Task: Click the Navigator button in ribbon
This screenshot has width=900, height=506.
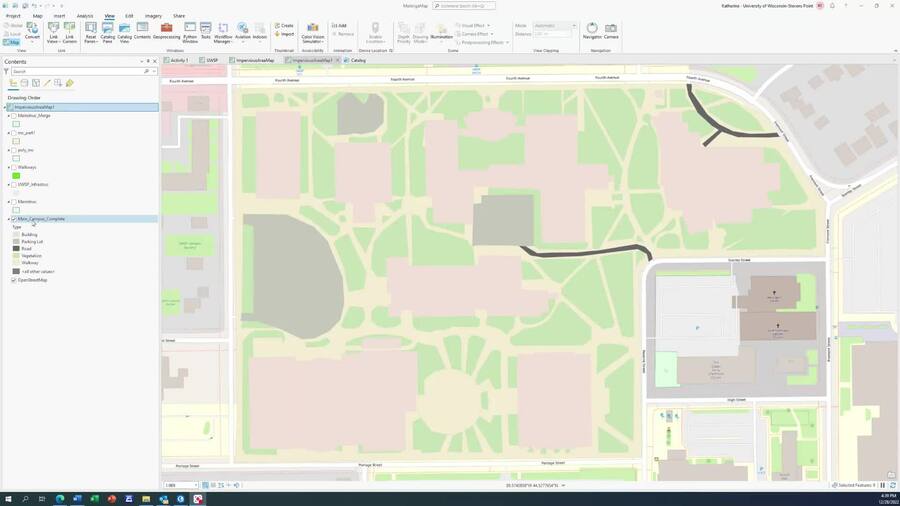Action: tap(592, 31)
